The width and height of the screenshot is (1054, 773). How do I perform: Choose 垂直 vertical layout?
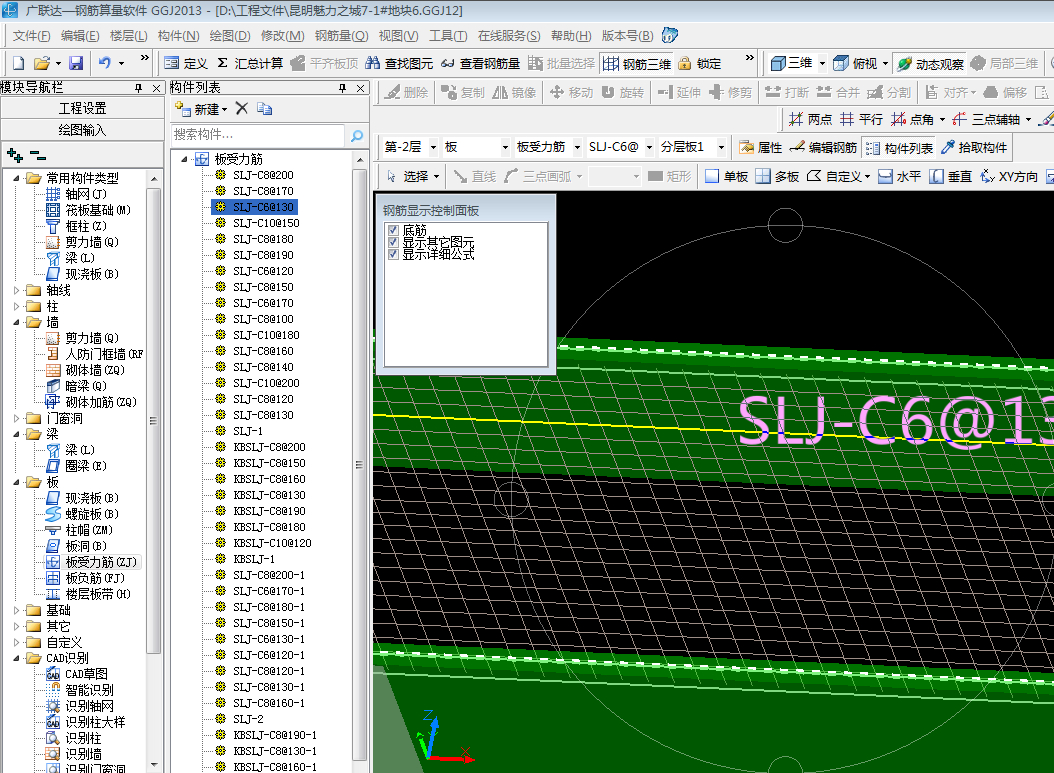click(x=950, y=176)
